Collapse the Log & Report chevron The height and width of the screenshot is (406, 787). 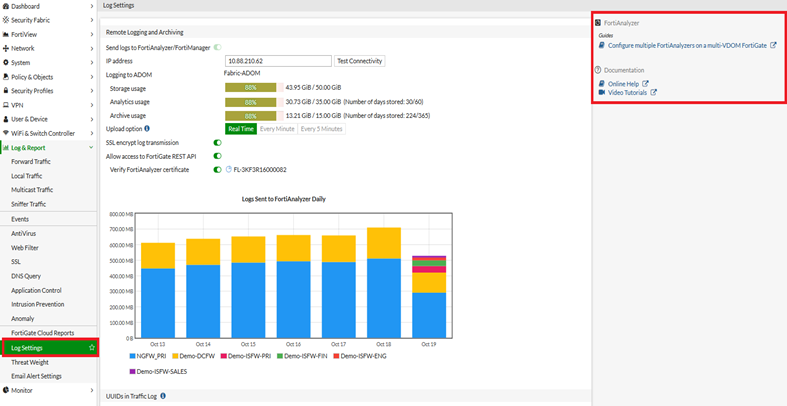tap(91, 148)
